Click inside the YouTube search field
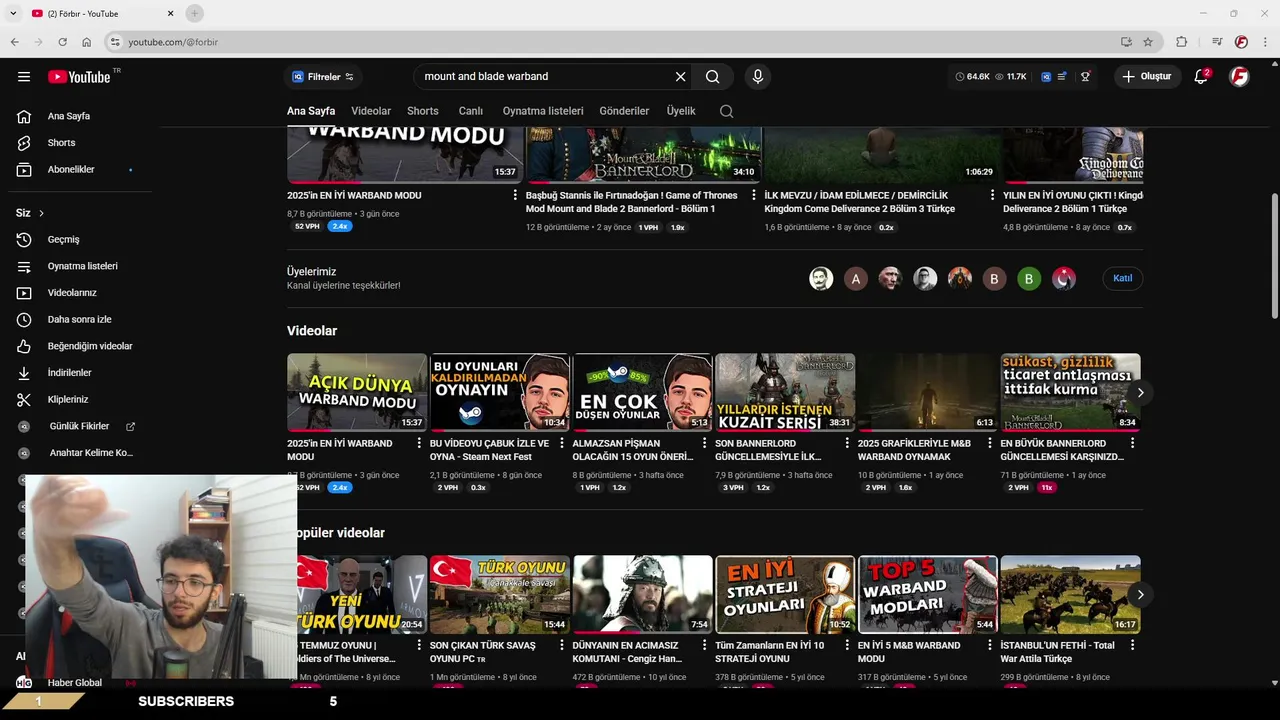 click(x=545, y=77)
